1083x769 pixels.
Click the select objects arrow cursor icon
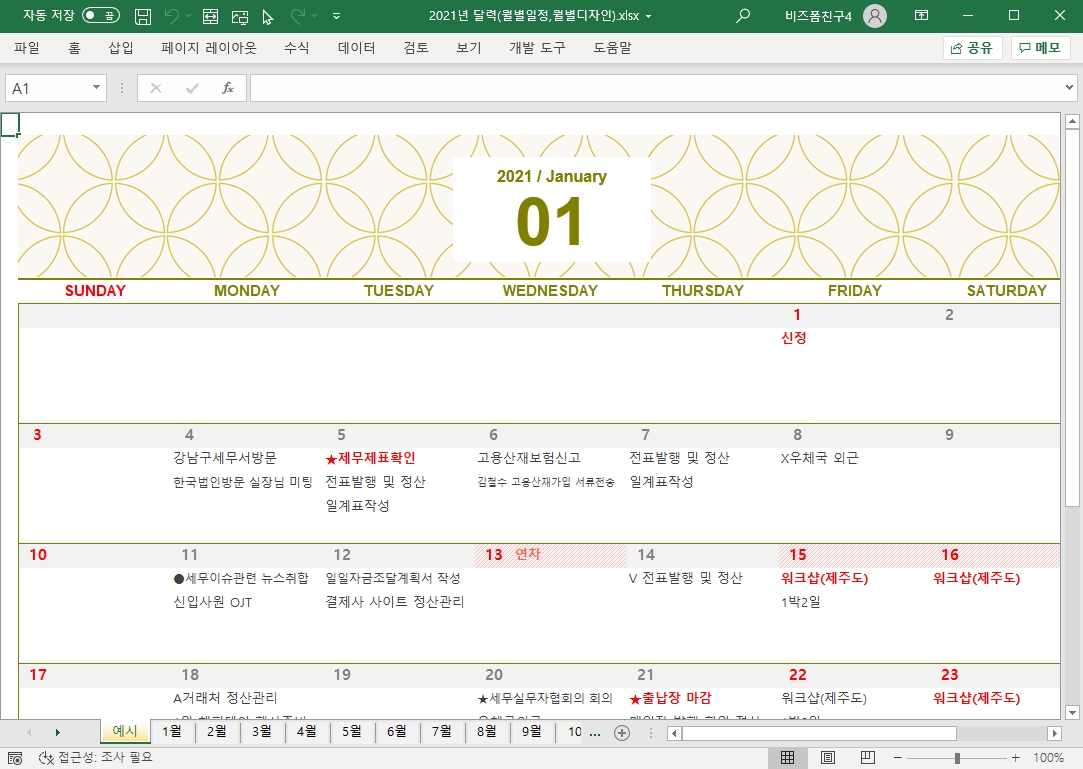(267, 17)
